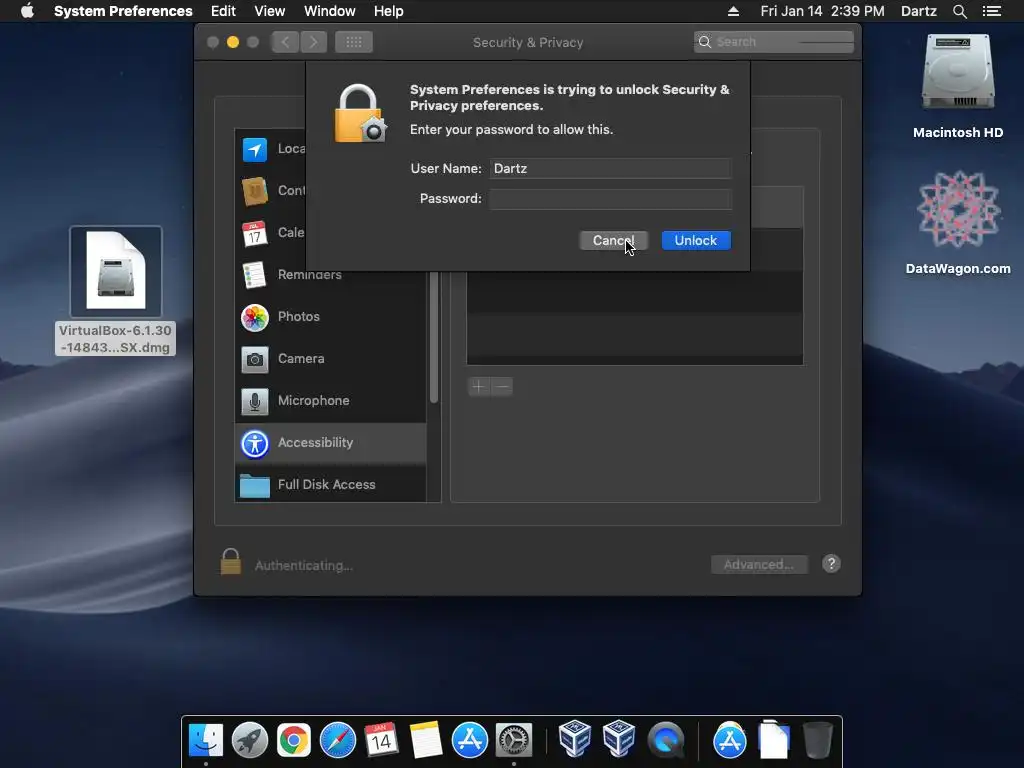Select Full Disk Access in privacy list

coord(330,485)
